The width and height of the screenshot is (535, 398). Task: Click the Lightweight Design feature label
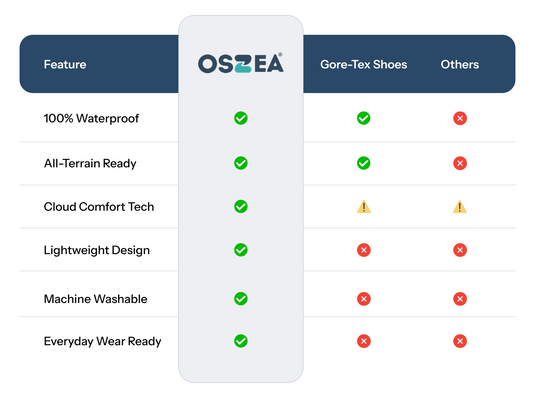(97, 250)
